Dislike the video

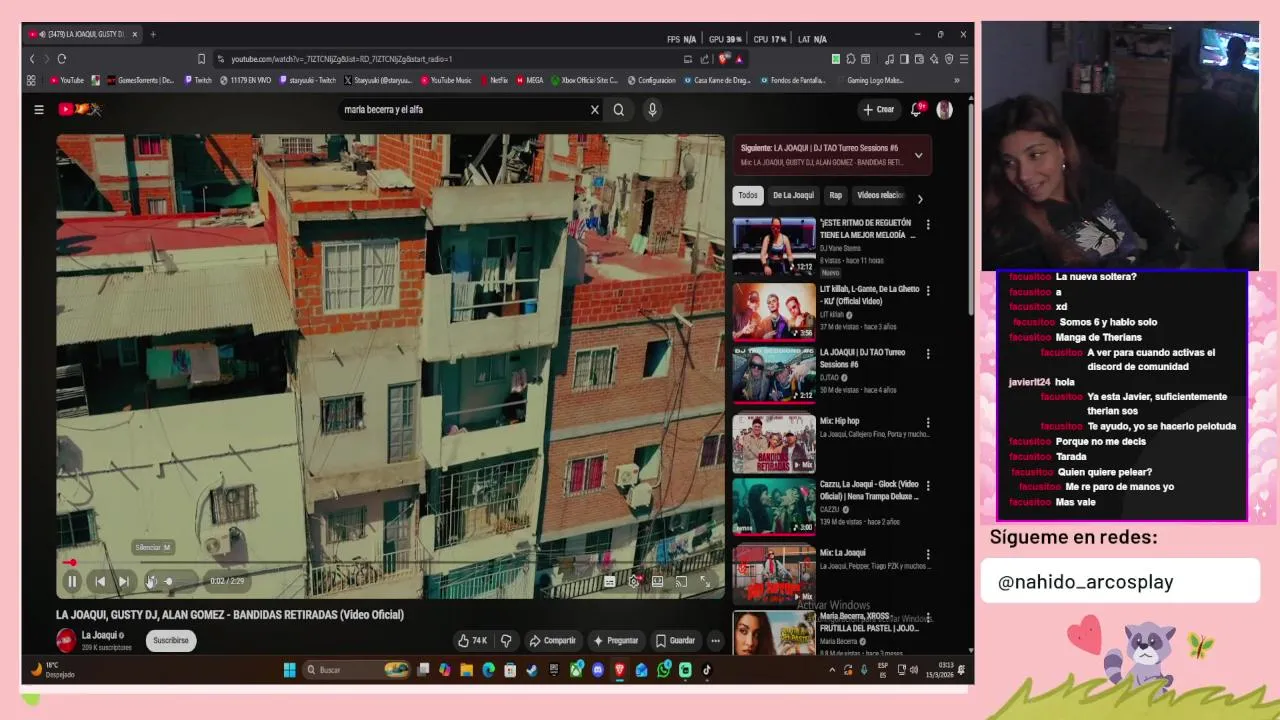pos(506,641)
